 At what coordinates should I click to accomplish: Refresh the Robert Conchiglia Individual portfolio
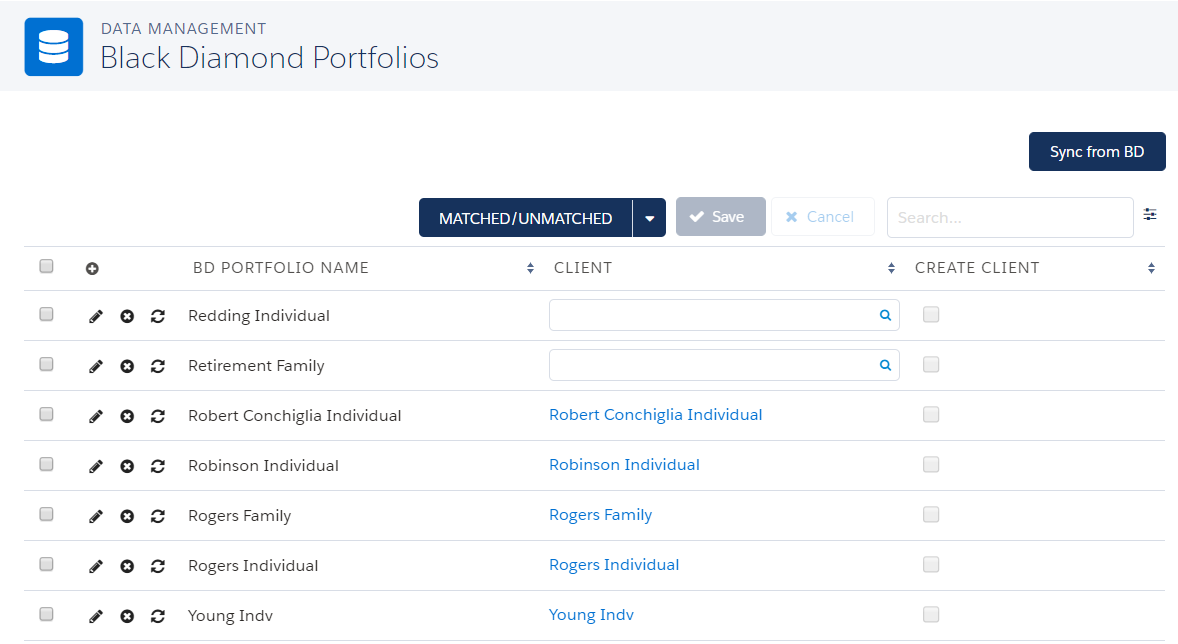point(158,416)
